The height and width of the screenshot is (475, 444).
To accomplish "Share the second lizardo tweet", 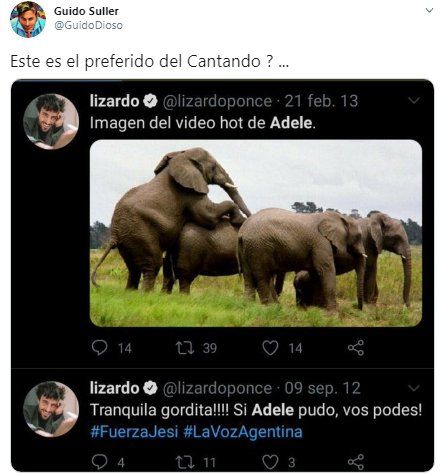I will click(356, 462).
